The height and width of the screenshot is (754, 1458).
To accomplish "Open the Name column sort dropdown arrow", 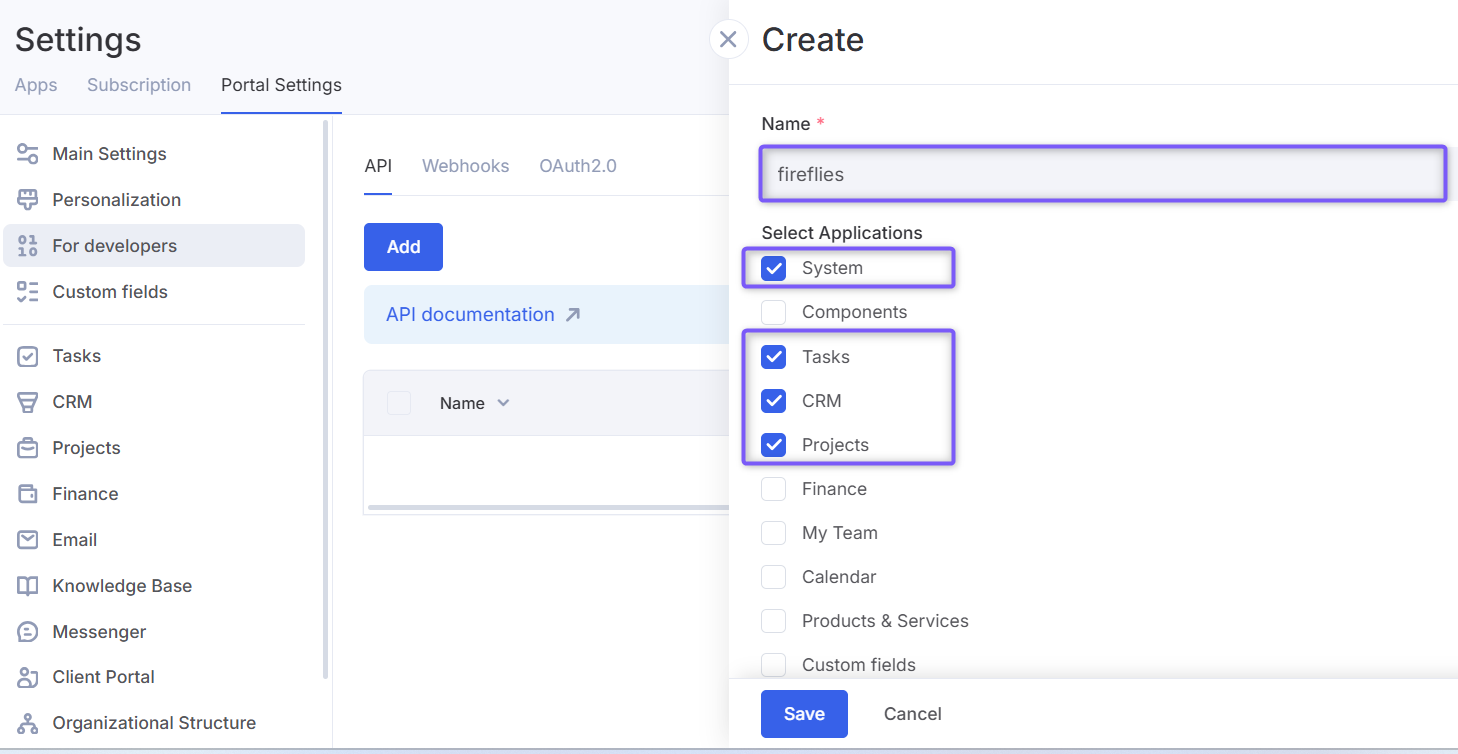I will click(x=503, y=403).
